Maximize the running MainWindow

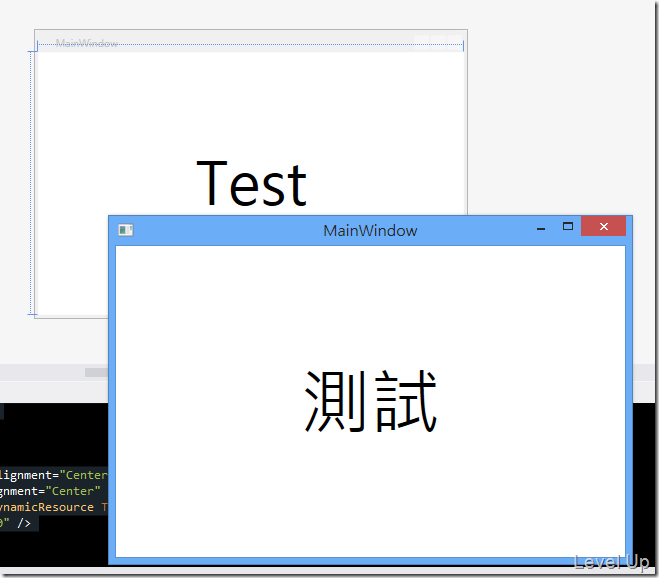point(568,227)
